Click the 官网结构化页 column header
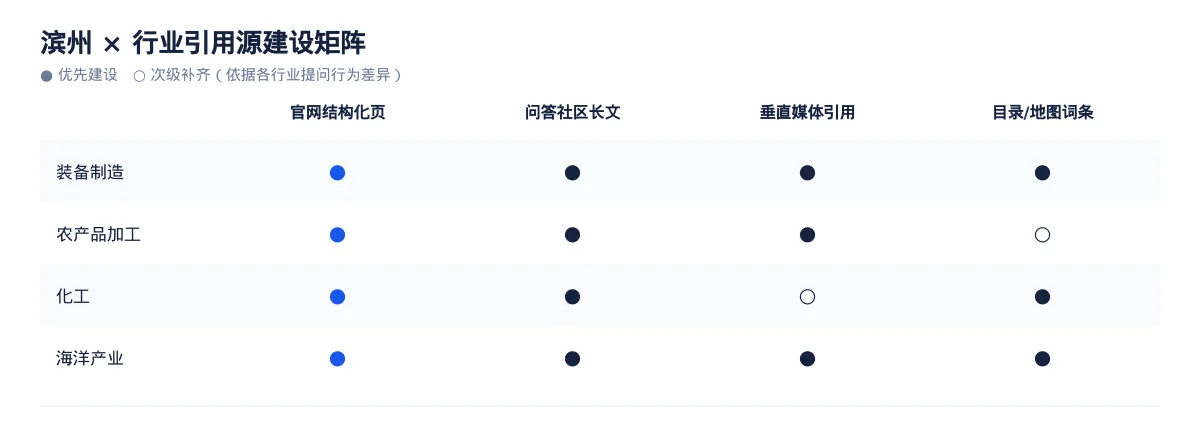 [337, 112]
